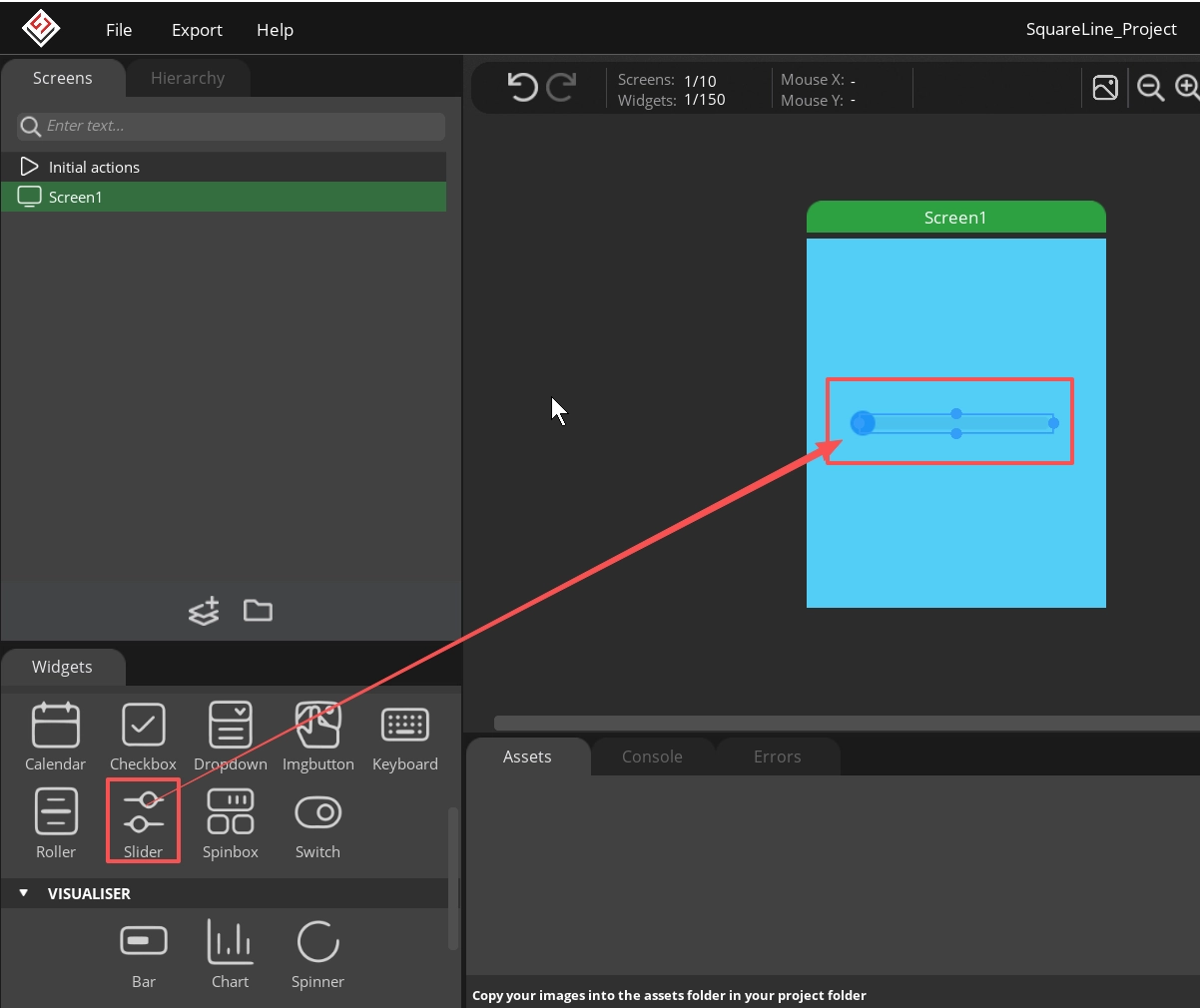Image resolution: width=1200 pixels, height=1008 pixels.
Task: Zoom out the canvas view
Action: (1151, 88)
